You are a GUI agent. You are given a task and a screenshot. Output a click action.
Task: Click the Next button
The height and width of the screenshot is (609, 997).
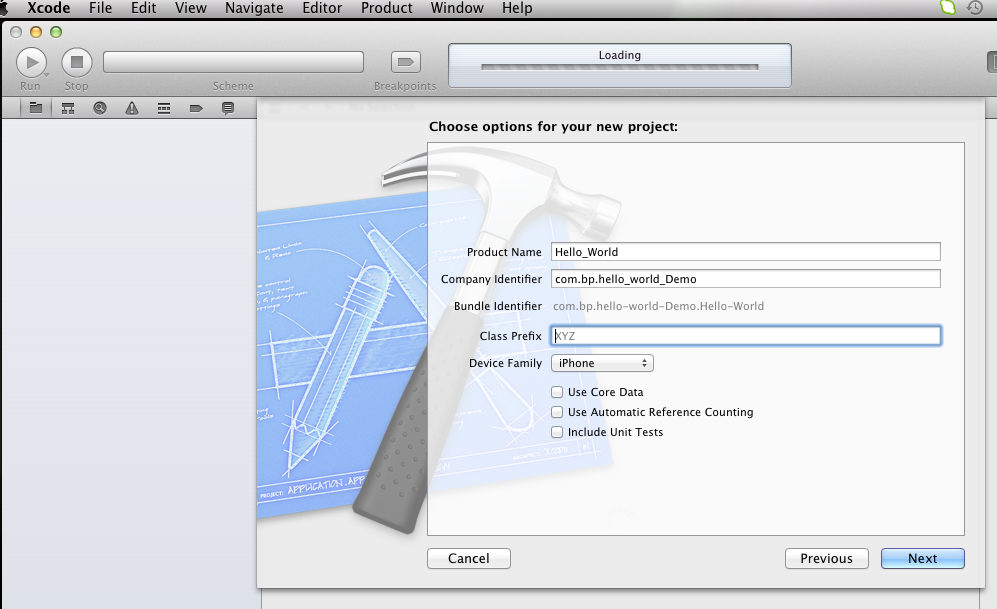923,558
